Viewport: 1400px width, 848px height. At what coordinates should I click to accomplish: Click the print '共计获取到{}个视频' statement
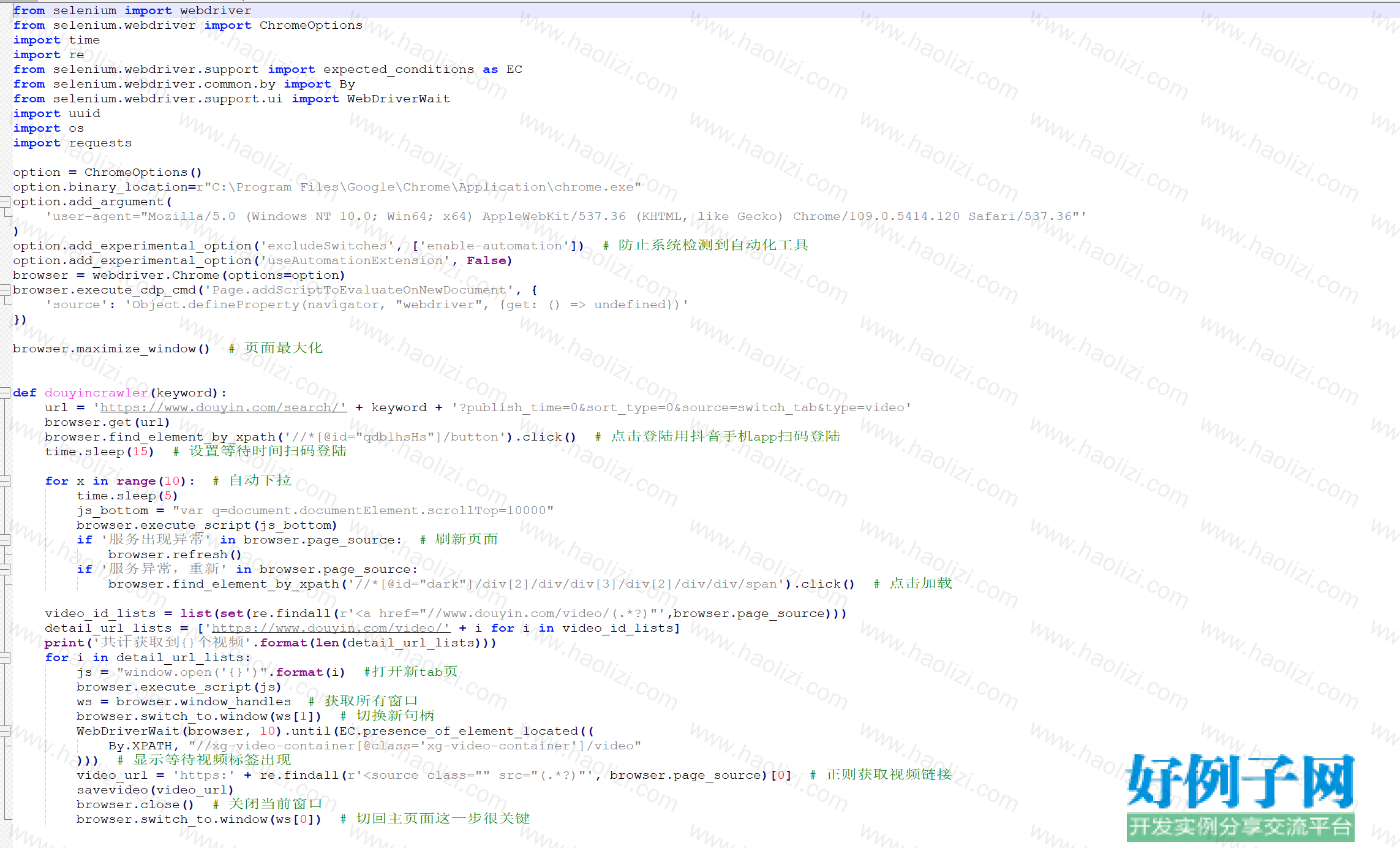coord(271,643)
